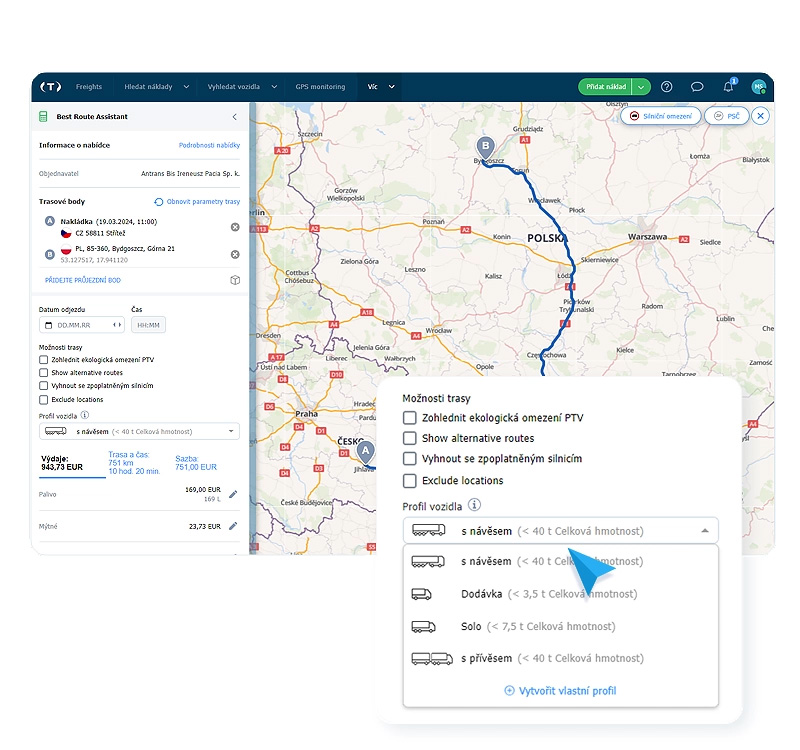Enable Zohlednit ekologická omezení PTV in popup

click(410, 418)
